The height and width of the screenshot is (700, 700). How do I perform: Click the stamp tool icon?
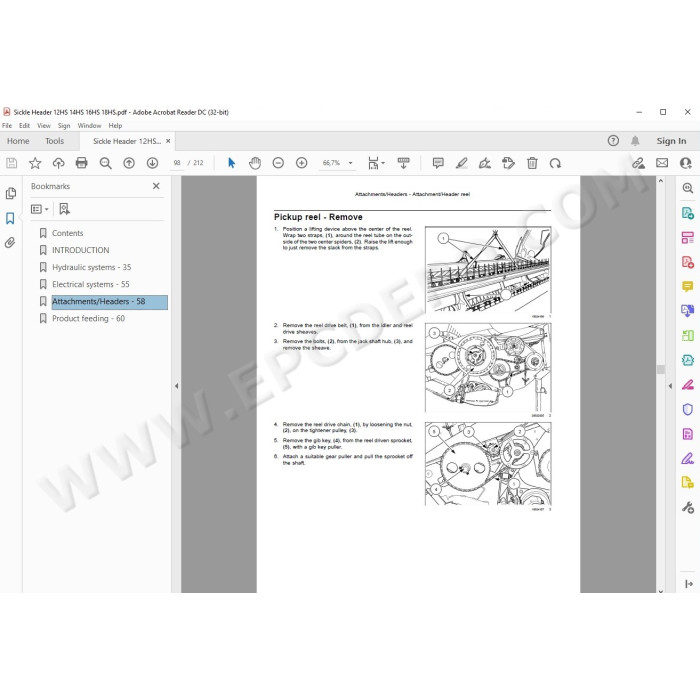(508, 163)
